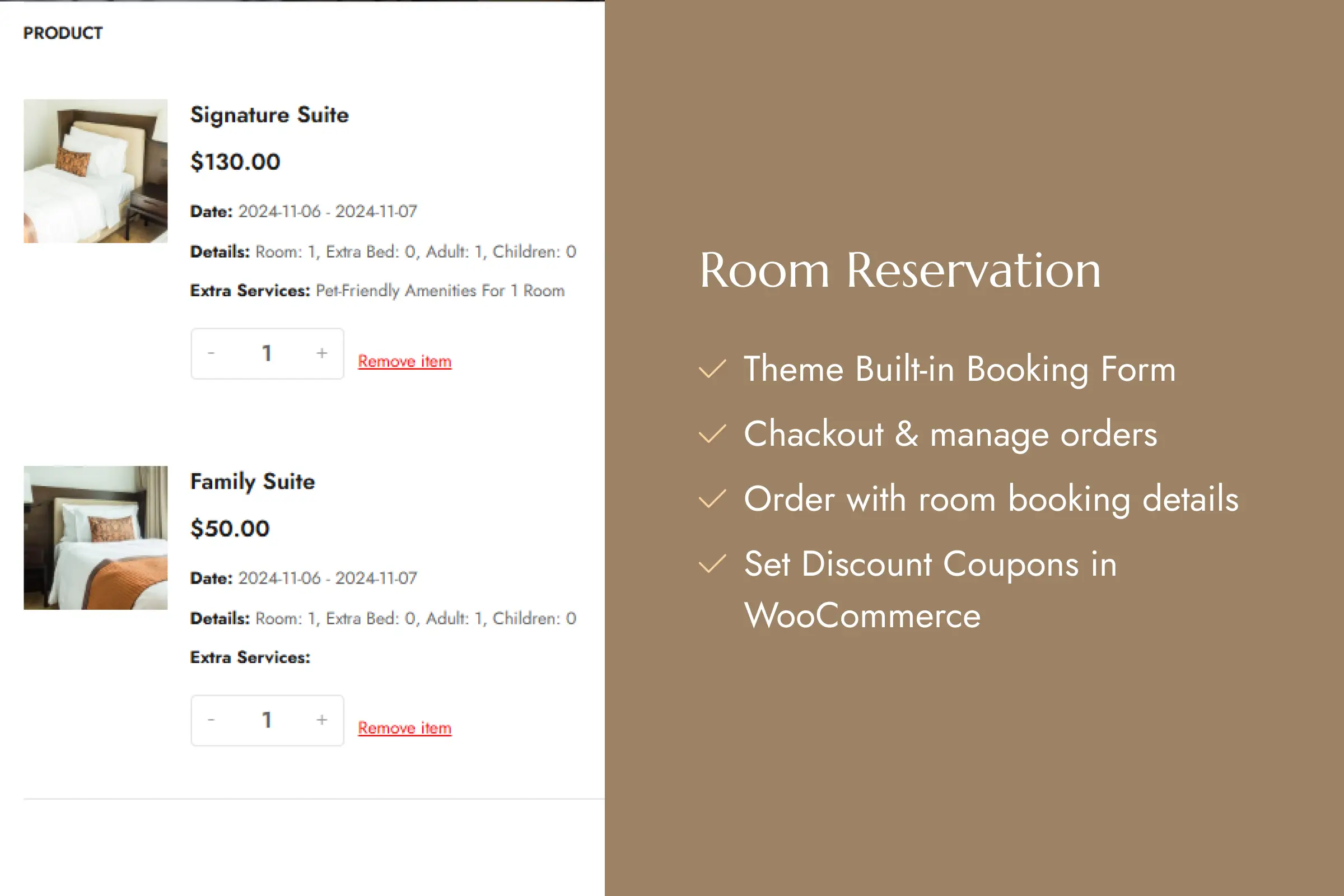The height and width of the screenshot is (896, 1344).
Task: Open the Signature Suite product title
Action: coord(269,115)
